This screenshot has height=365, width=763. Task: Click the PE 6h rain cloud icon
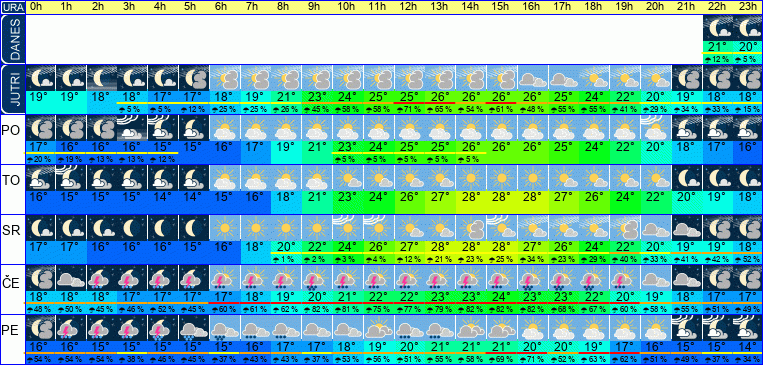point(225,328)
